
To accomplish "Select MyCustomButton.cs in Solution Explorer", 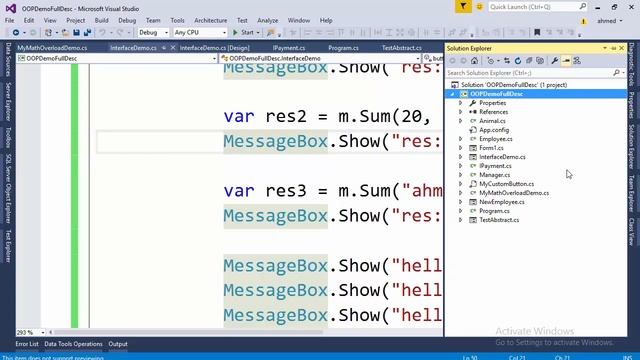I will tap(507, 184).
